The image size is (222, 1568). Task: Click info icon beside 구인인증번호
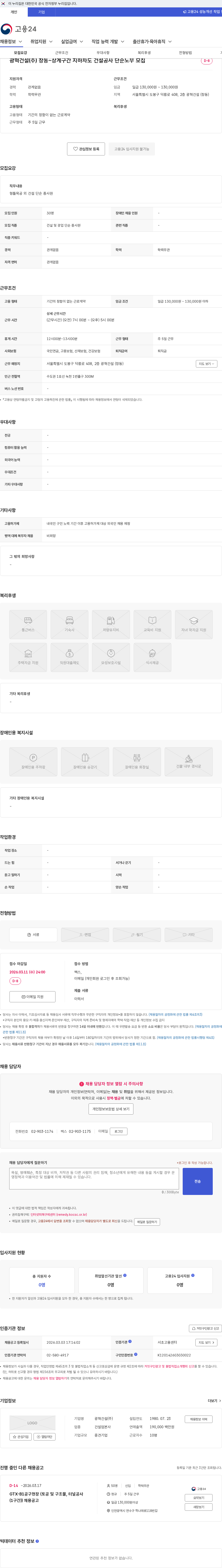(135, 1354)
